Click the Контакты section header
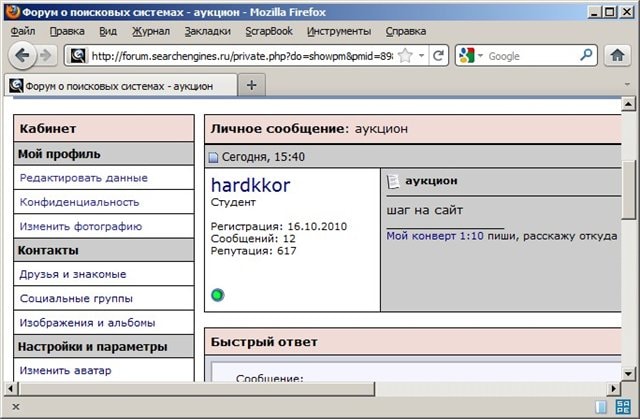640x419 pixels. [104, 250]
